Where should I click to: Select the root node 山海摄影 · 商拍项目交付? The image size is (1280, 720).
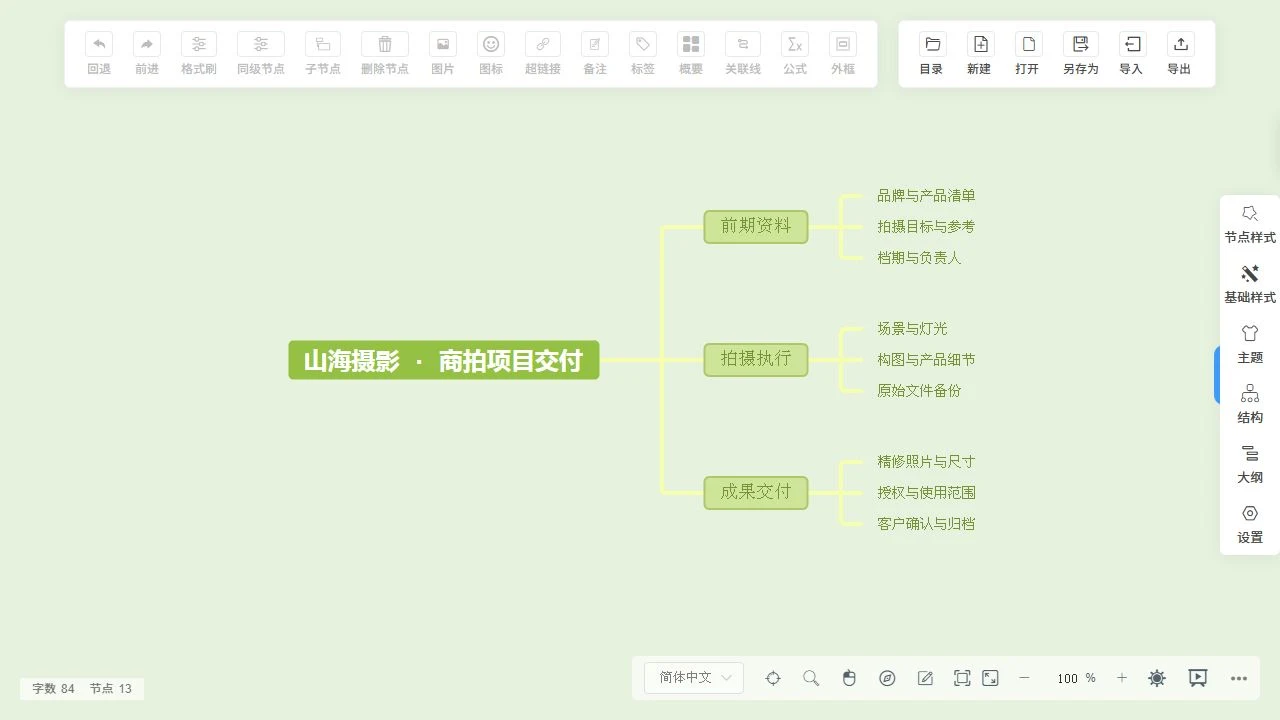pyautogui.click(x=444, y=360)
